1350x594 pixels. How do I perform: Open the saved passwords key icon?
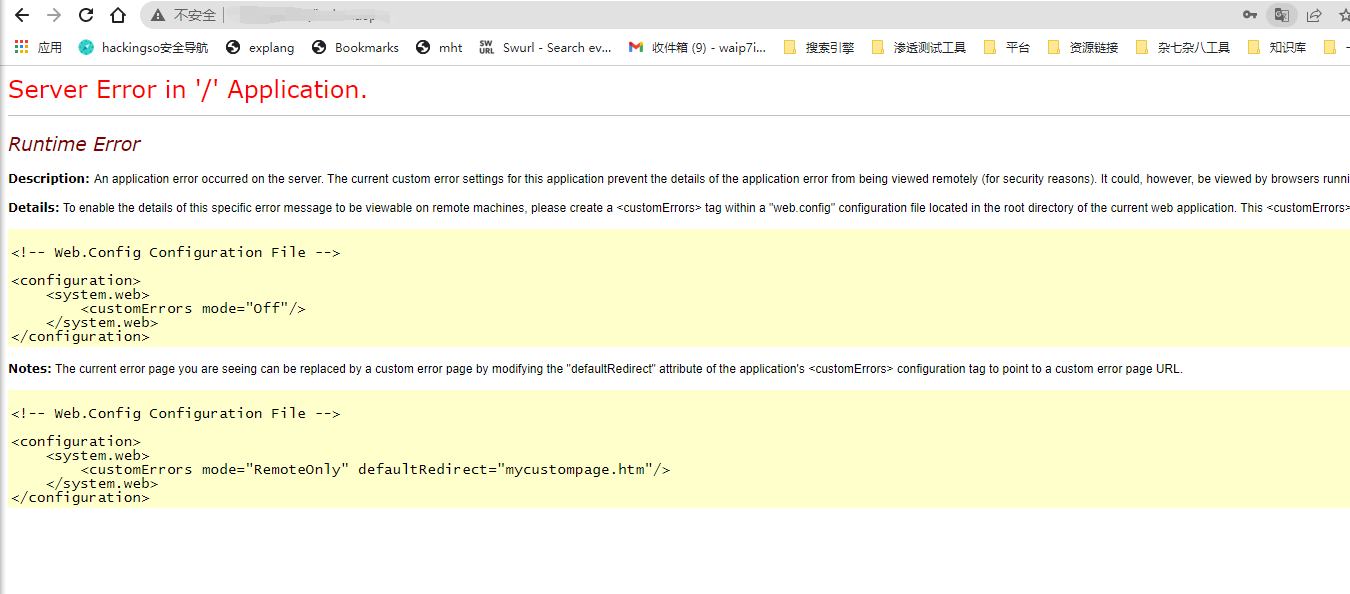point(1250,15)
